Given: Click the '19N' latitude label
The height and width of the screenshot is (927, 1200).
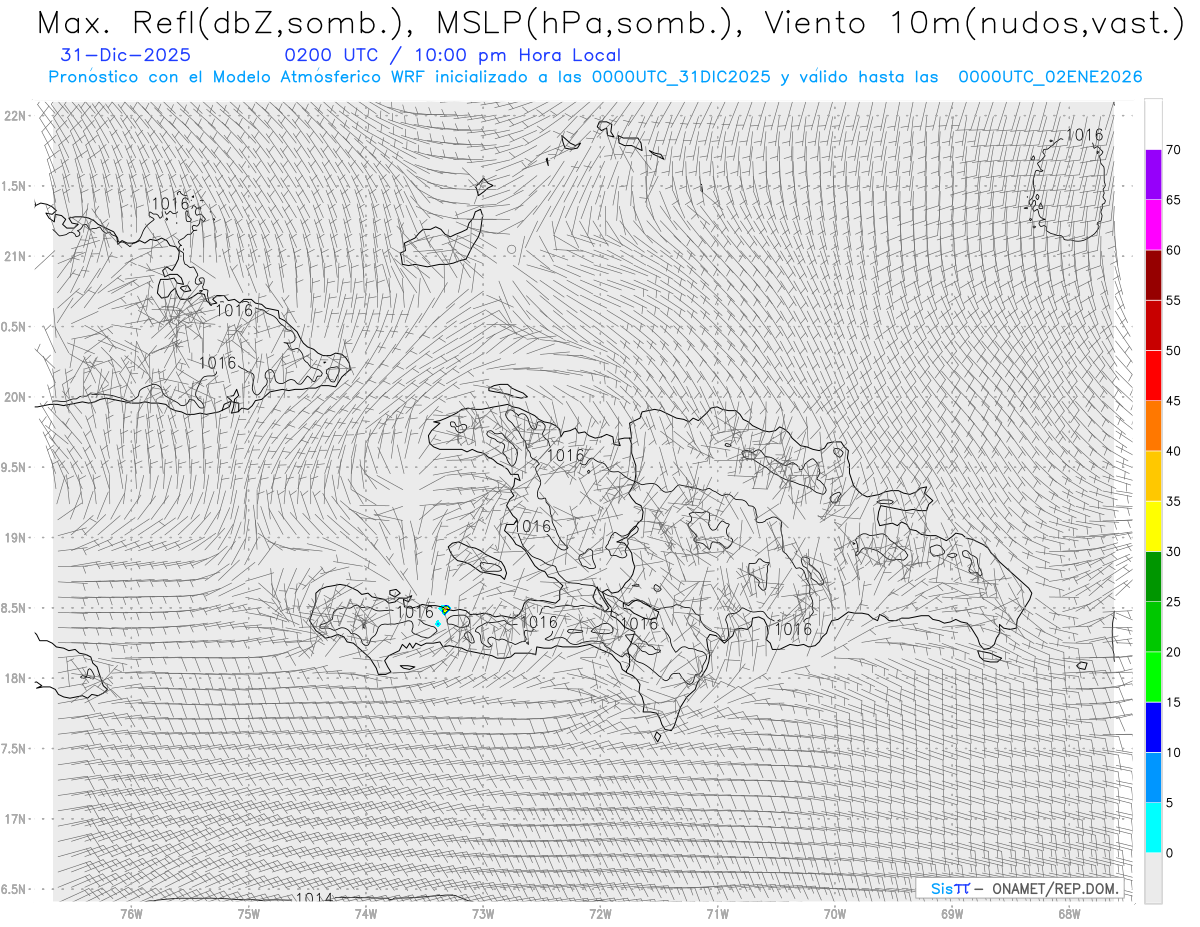Looking at the screenshot, I should tap(15, 538).
